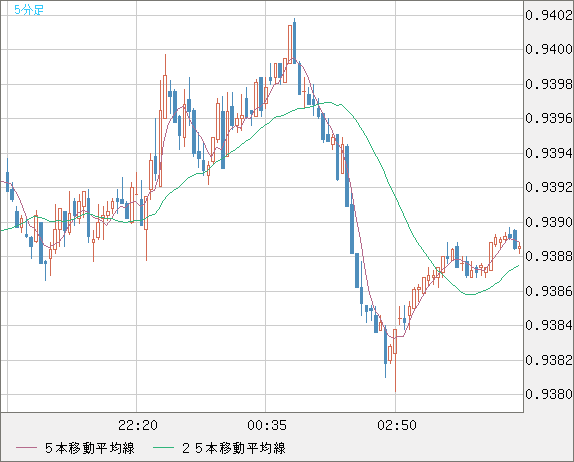Click the 0.9388 price axis label

coord(549,256)
